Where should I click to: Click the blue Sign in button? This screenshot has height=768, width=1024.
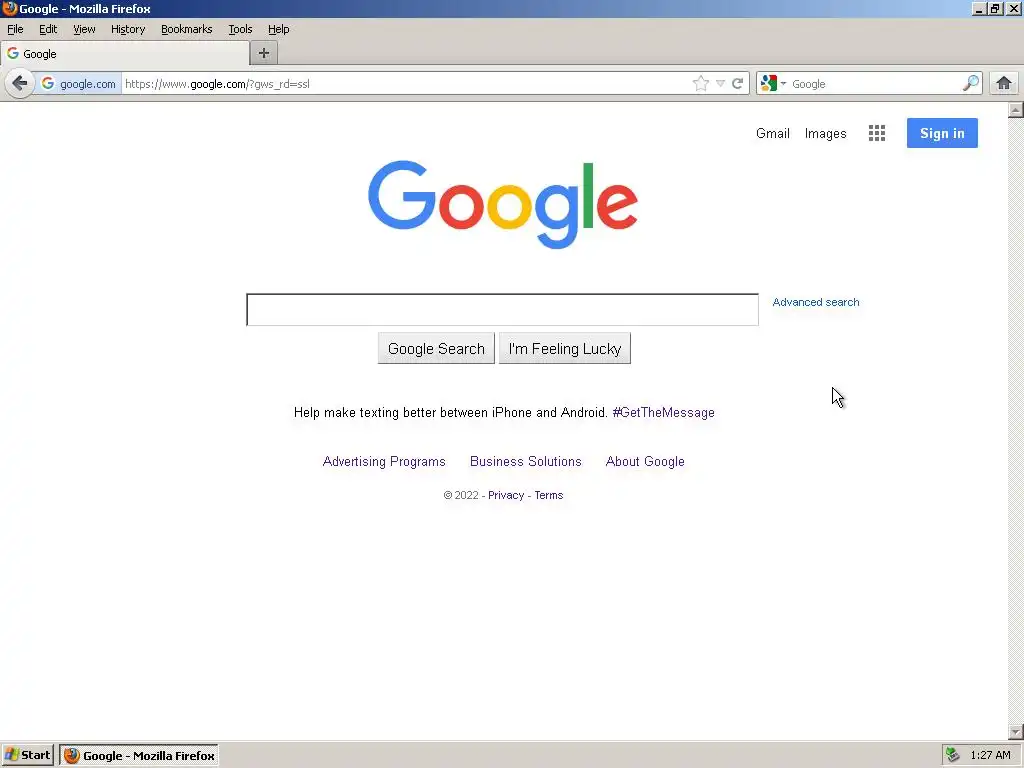click(x=942, y=133)
